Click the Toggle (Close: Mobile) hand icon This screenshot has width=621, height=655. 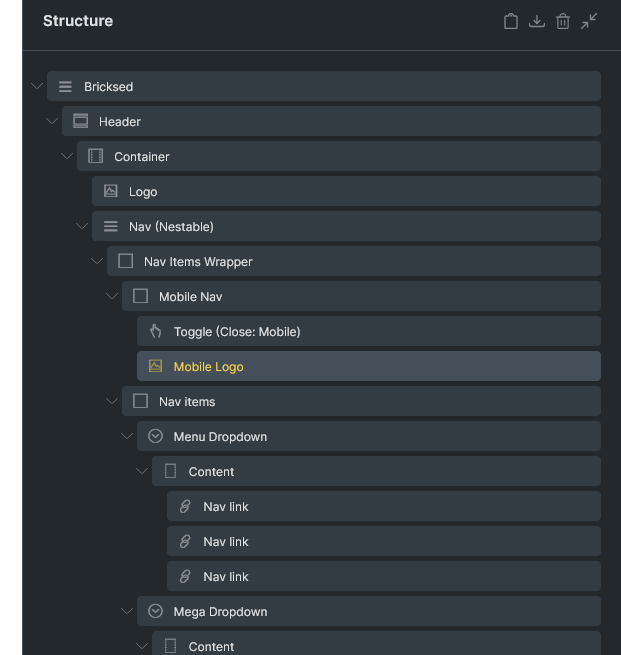pyautogui.click(x=155, y=331)
